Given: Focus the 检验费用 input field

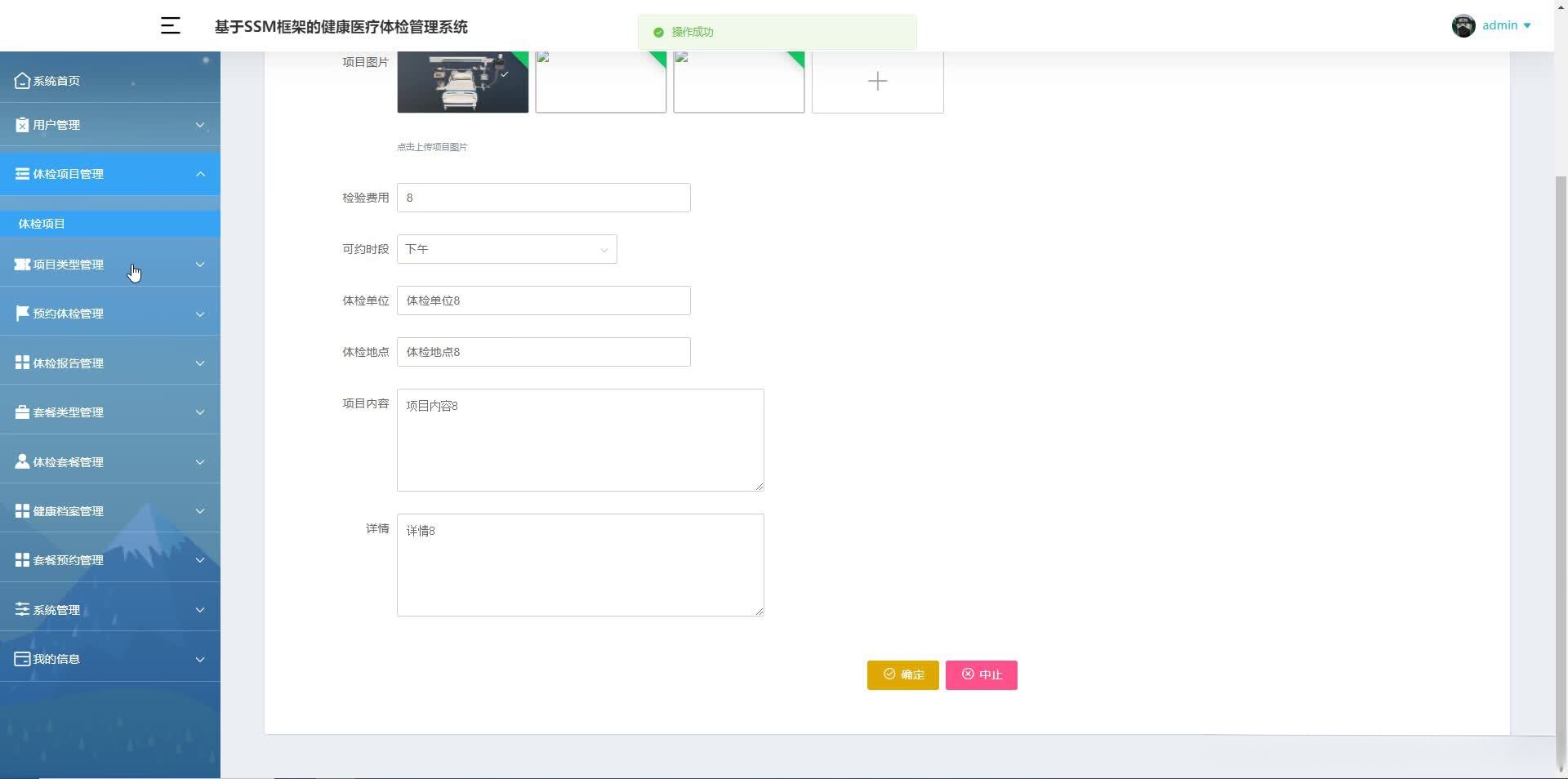Looking at the screenshot, I should [x=543, y=198].
